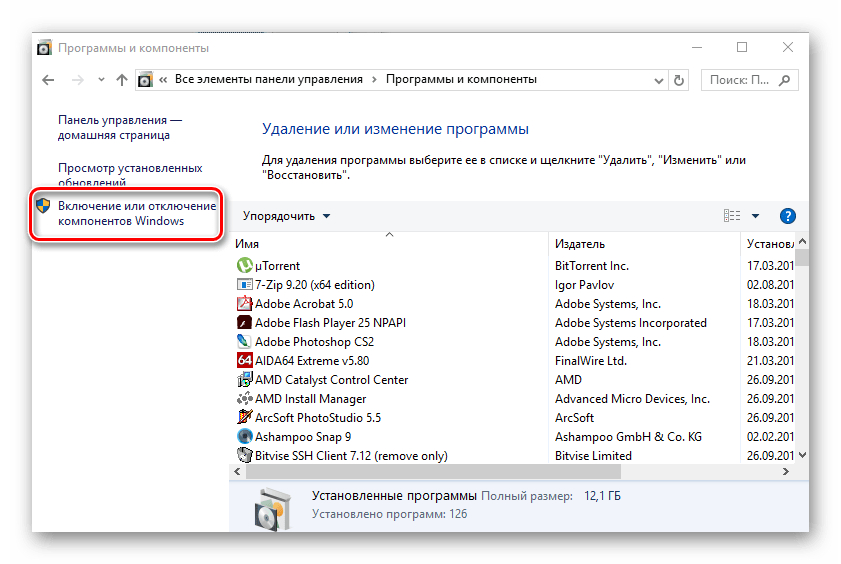Open the Упорядочить dropdown menu

coord(286,216)
